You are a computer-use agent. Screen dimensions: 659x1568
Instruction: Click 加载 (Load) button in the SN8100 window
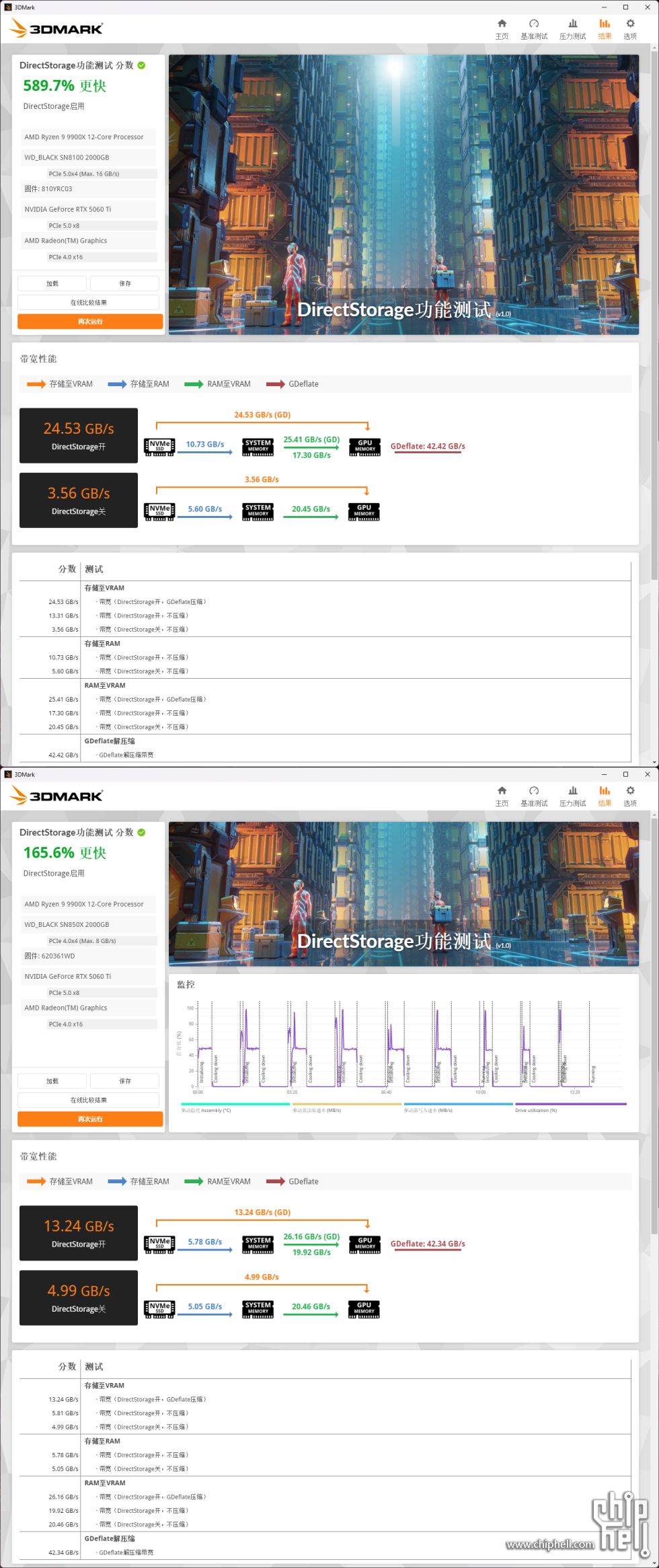[x=52, y=283]
